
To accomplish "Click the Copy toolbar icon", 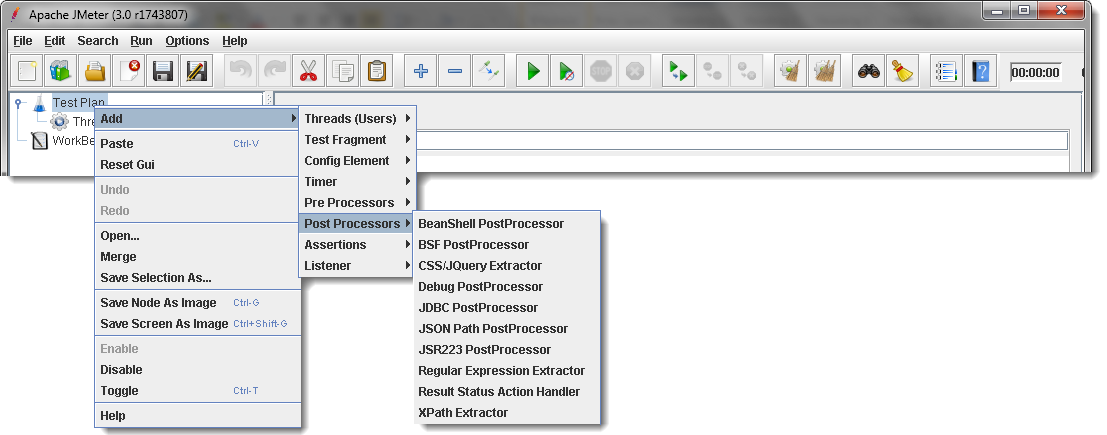I will [342, 71].
